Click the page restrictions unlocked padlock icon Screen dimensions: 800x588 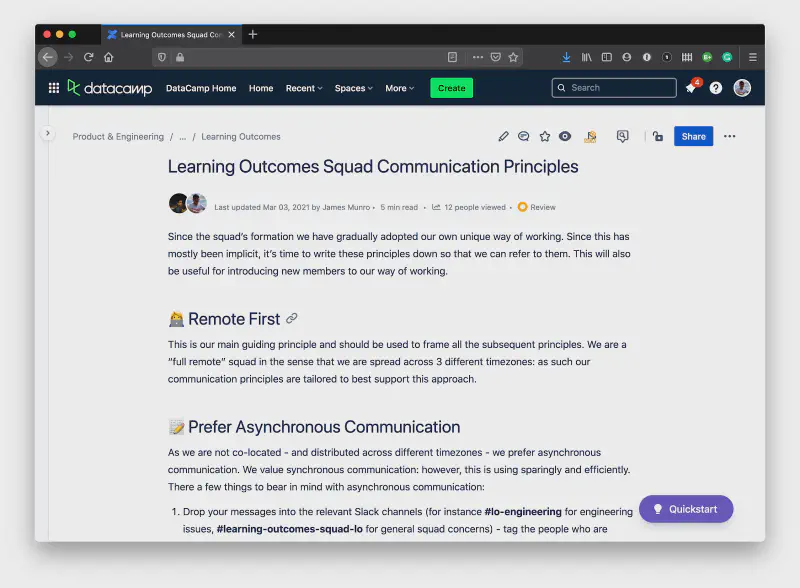point(657,137)
